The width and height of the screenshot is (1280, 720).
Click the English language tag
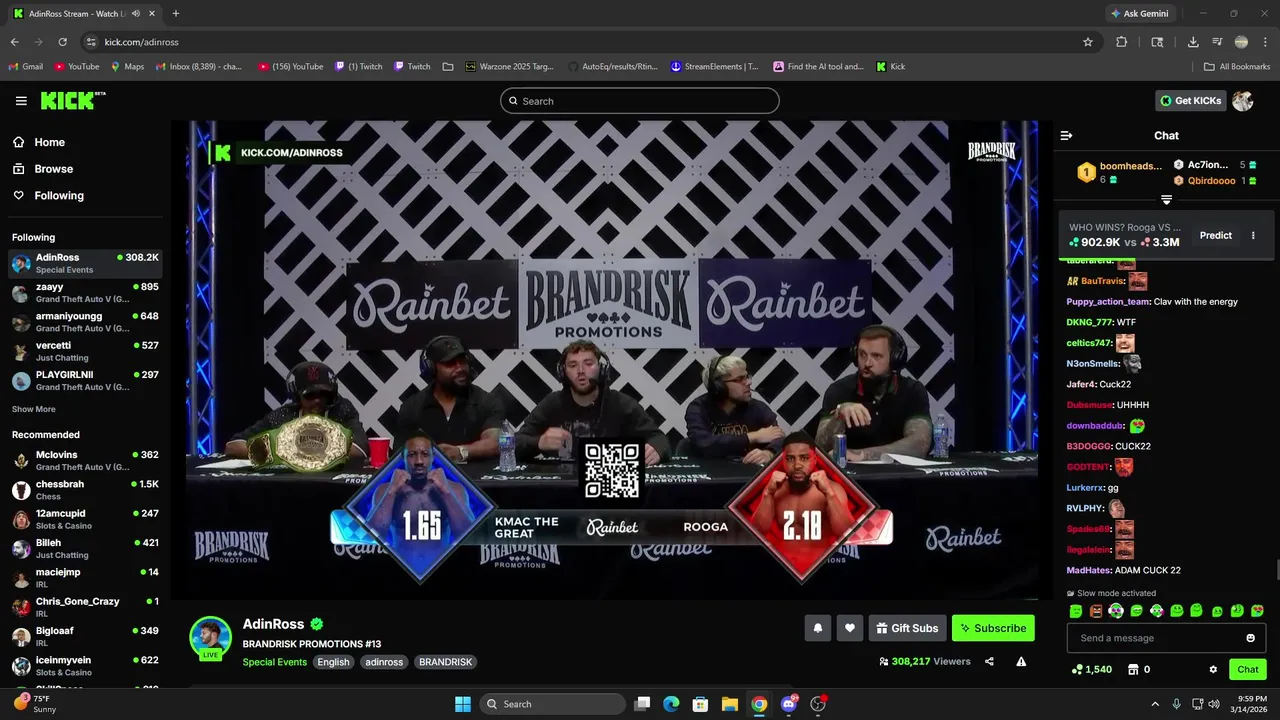334,662
